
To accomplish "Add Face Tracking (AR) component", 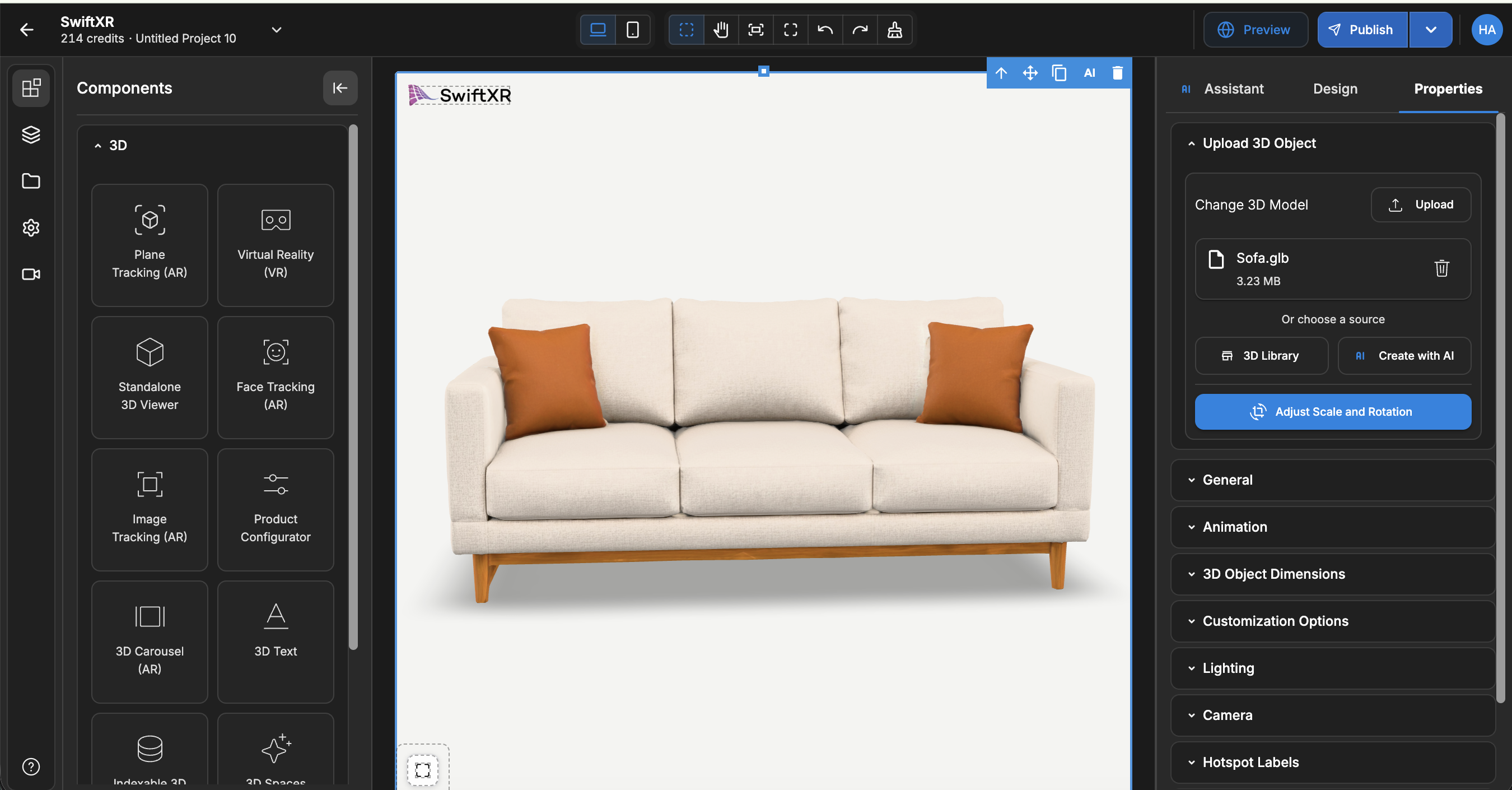I will [x=276, y=377].
